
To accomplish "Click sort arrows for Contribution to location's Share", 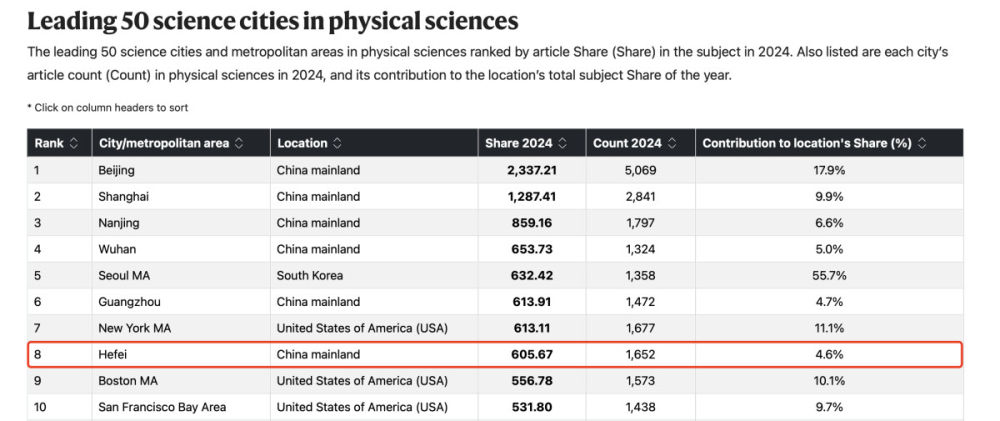I will (921, 144).
